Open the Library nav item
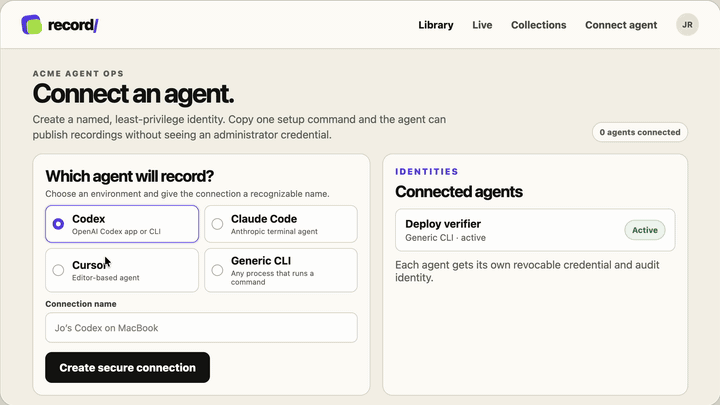The image size is (720, 405). [x=436, y=25]
